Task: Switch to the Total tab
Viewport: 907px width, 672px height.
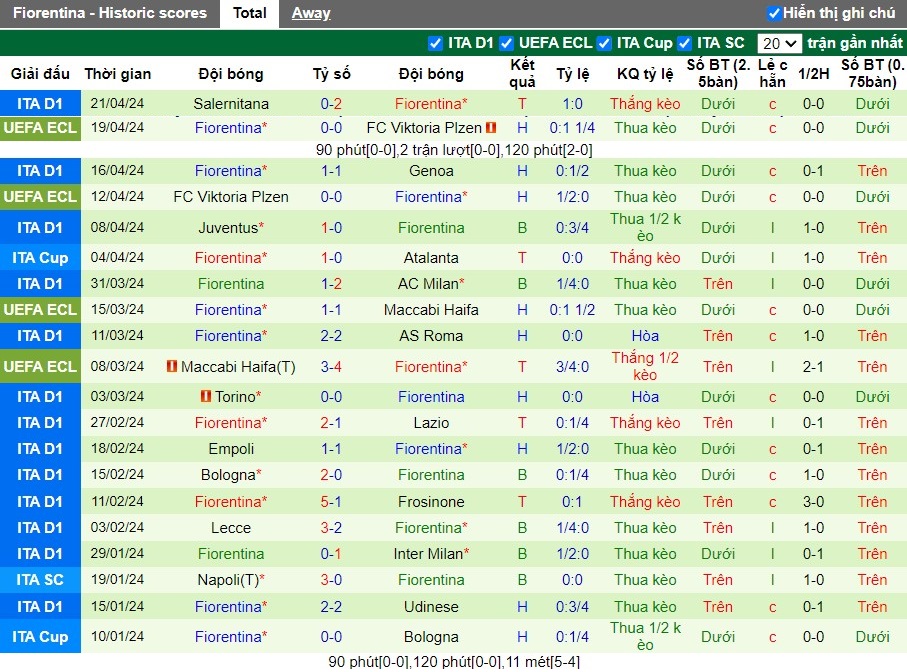Action: pyautogui.click(x=249, y=13)
